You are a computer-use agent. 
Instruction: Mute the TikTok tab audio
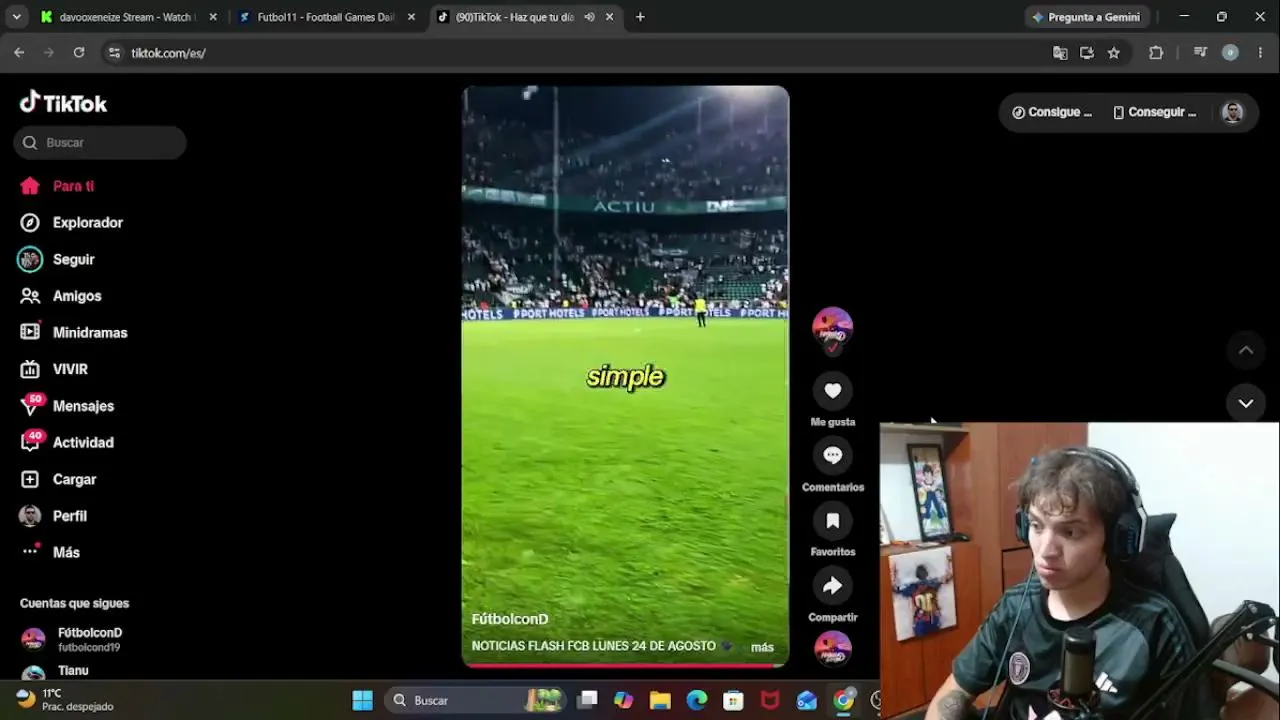click(x=589, y=17)
